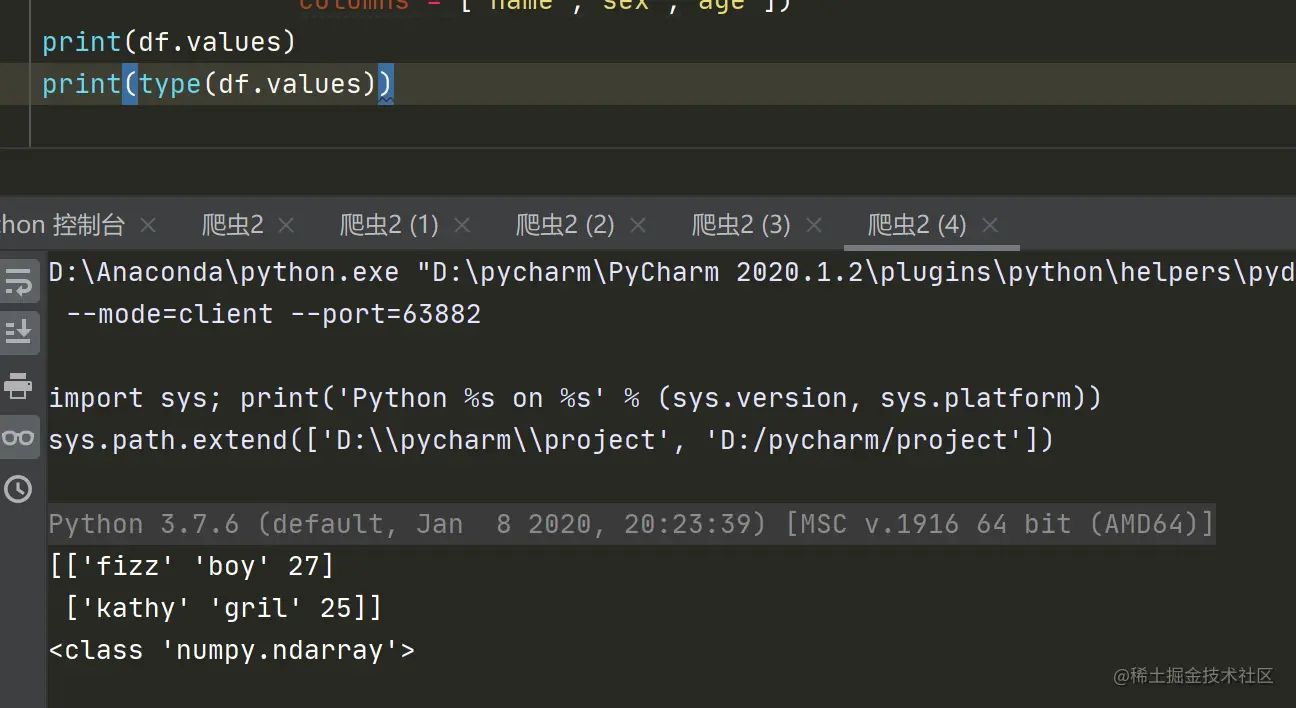Click the print(df.values) code line
Viewport: 1296px width, 708px height.
(x=169, y=42)
